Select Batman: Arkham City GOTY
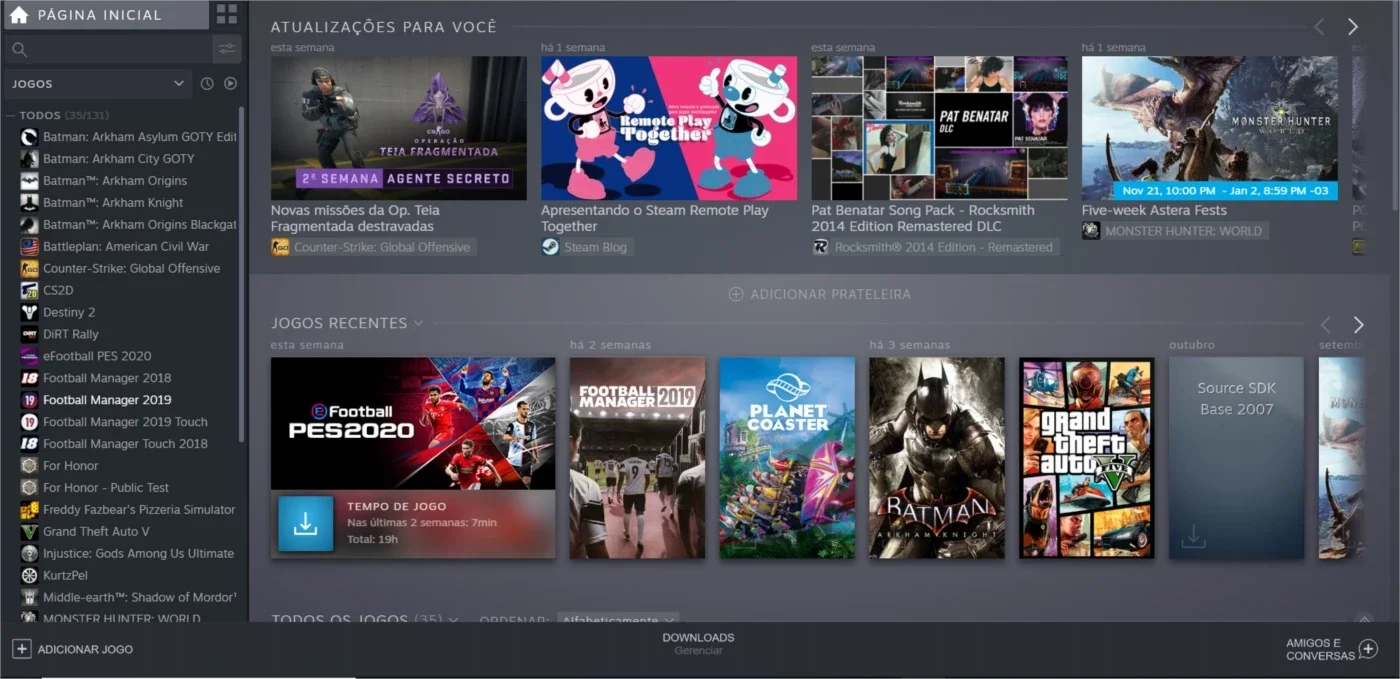The width and height of the screenshot is (1400, 679). coord(119,159)
